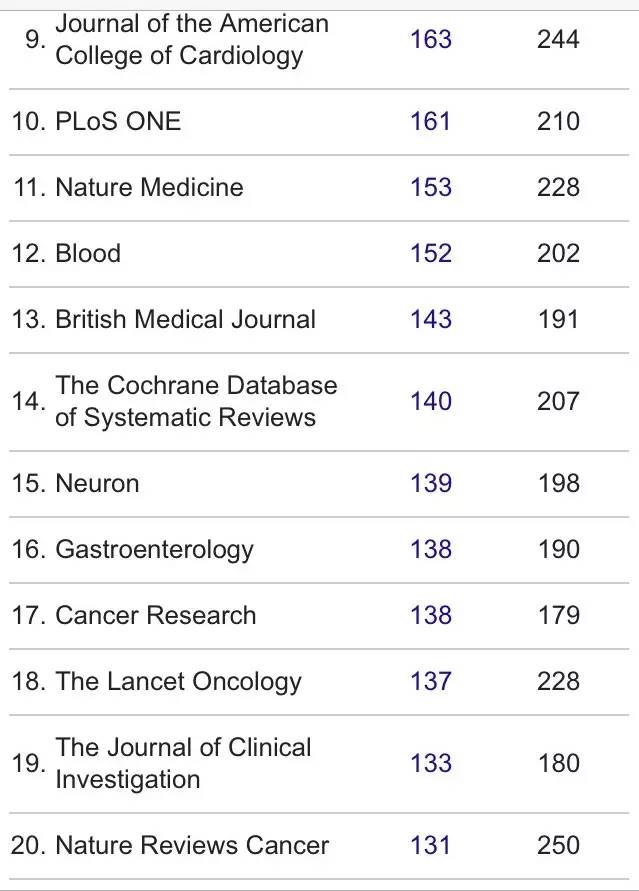Screen dimensions: 639x891
Task: Open British Medical Journal h5-index 143
Action: point(431,320)
